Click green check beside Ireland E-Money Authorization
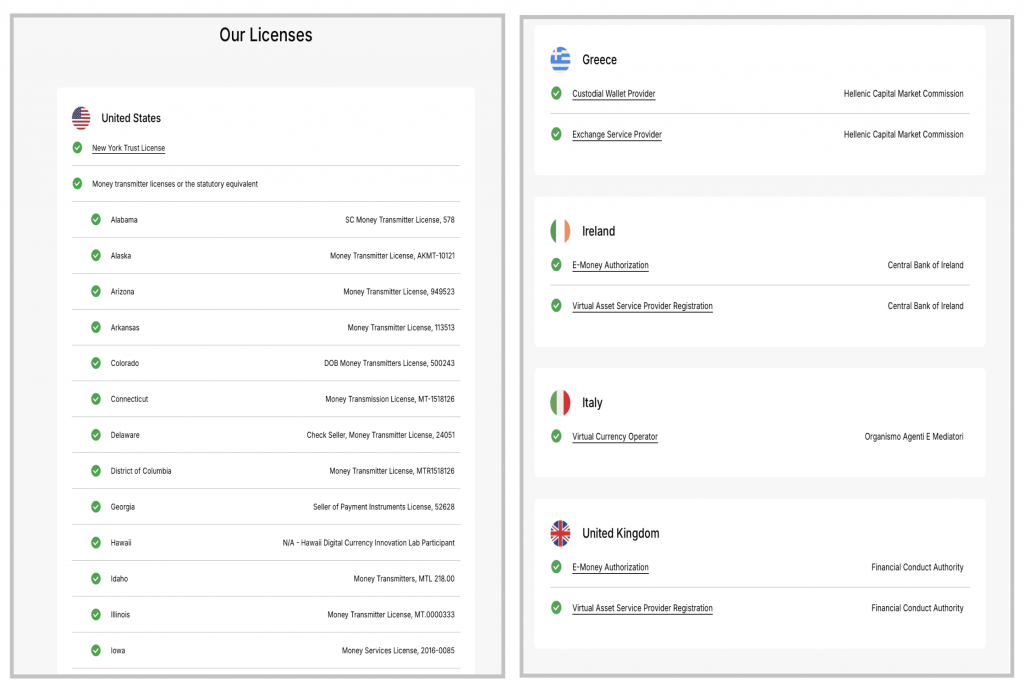 [556, 264]
